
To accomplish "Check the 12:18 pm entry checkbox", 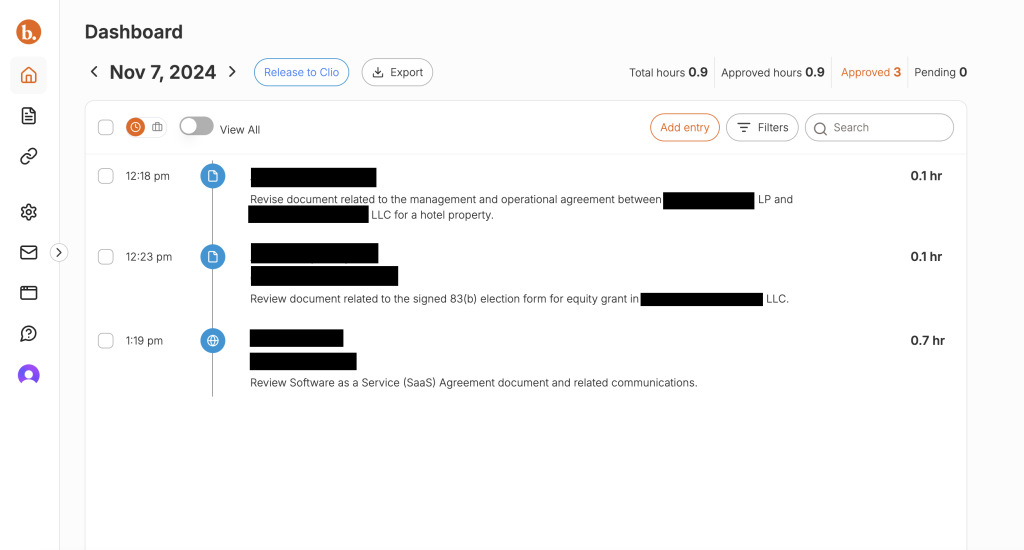I will 106,176.
